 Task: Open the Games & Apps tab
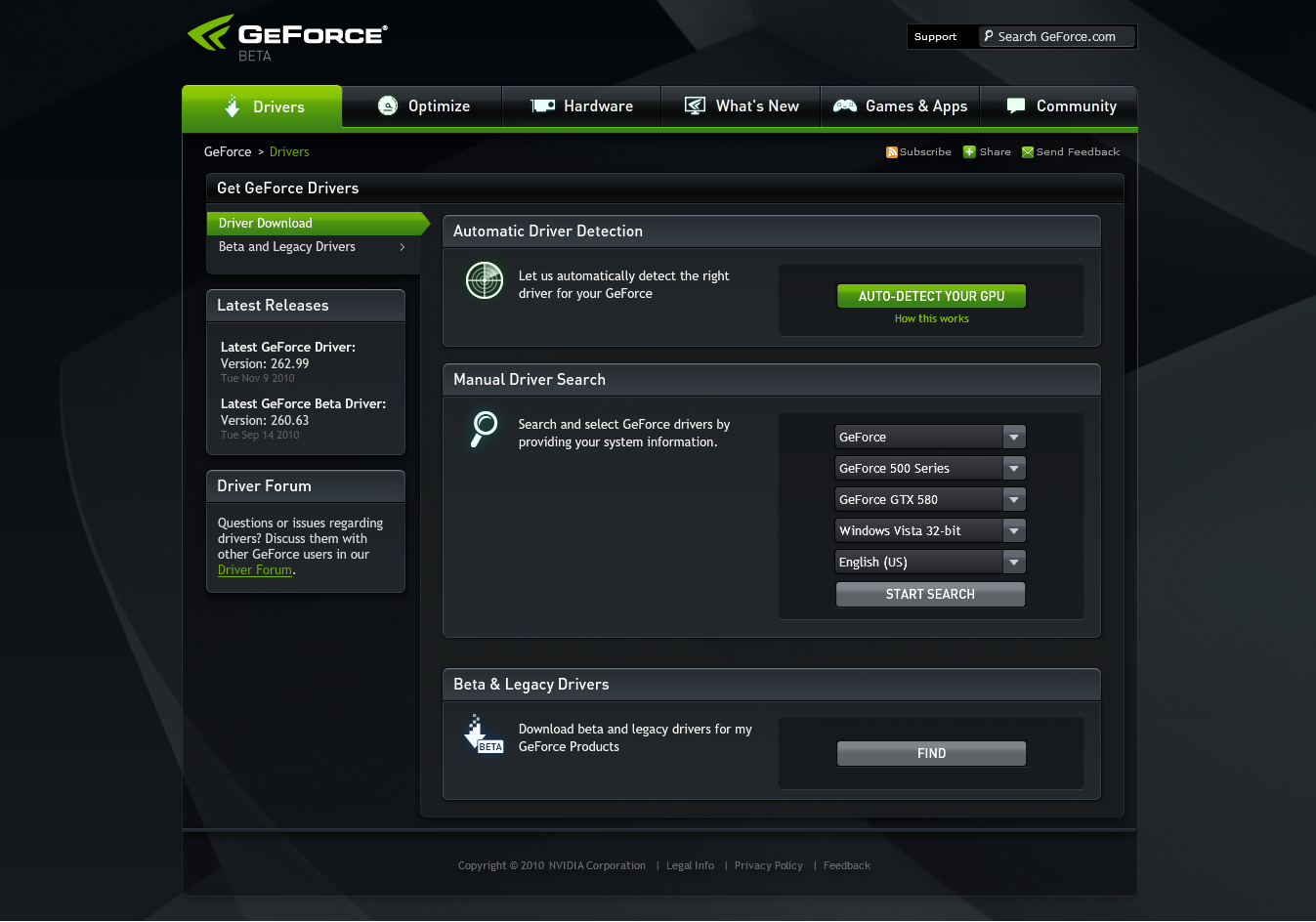(x=900, y=106)
